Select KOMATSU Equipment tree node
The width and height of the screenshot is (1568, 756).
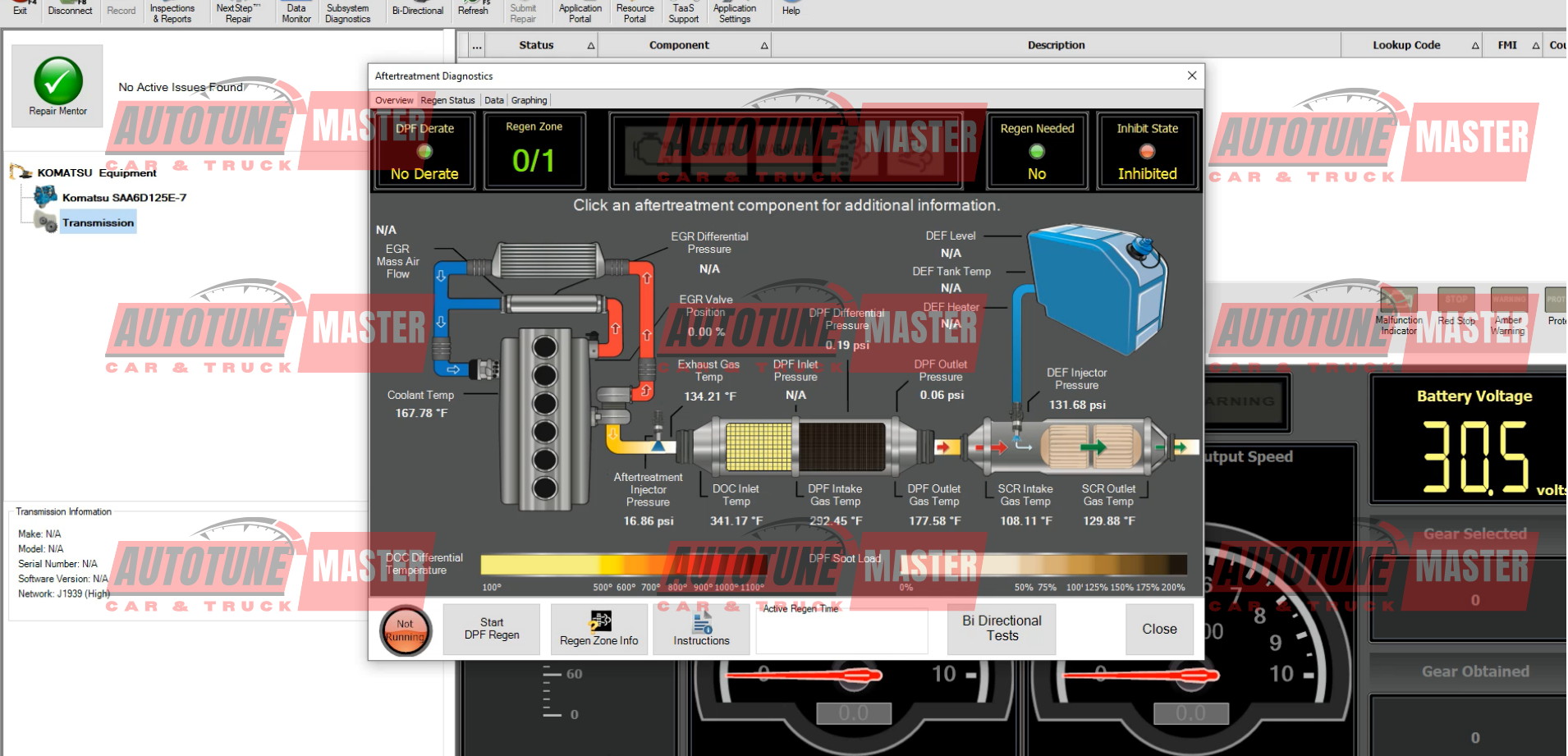[x=97, y=172]
